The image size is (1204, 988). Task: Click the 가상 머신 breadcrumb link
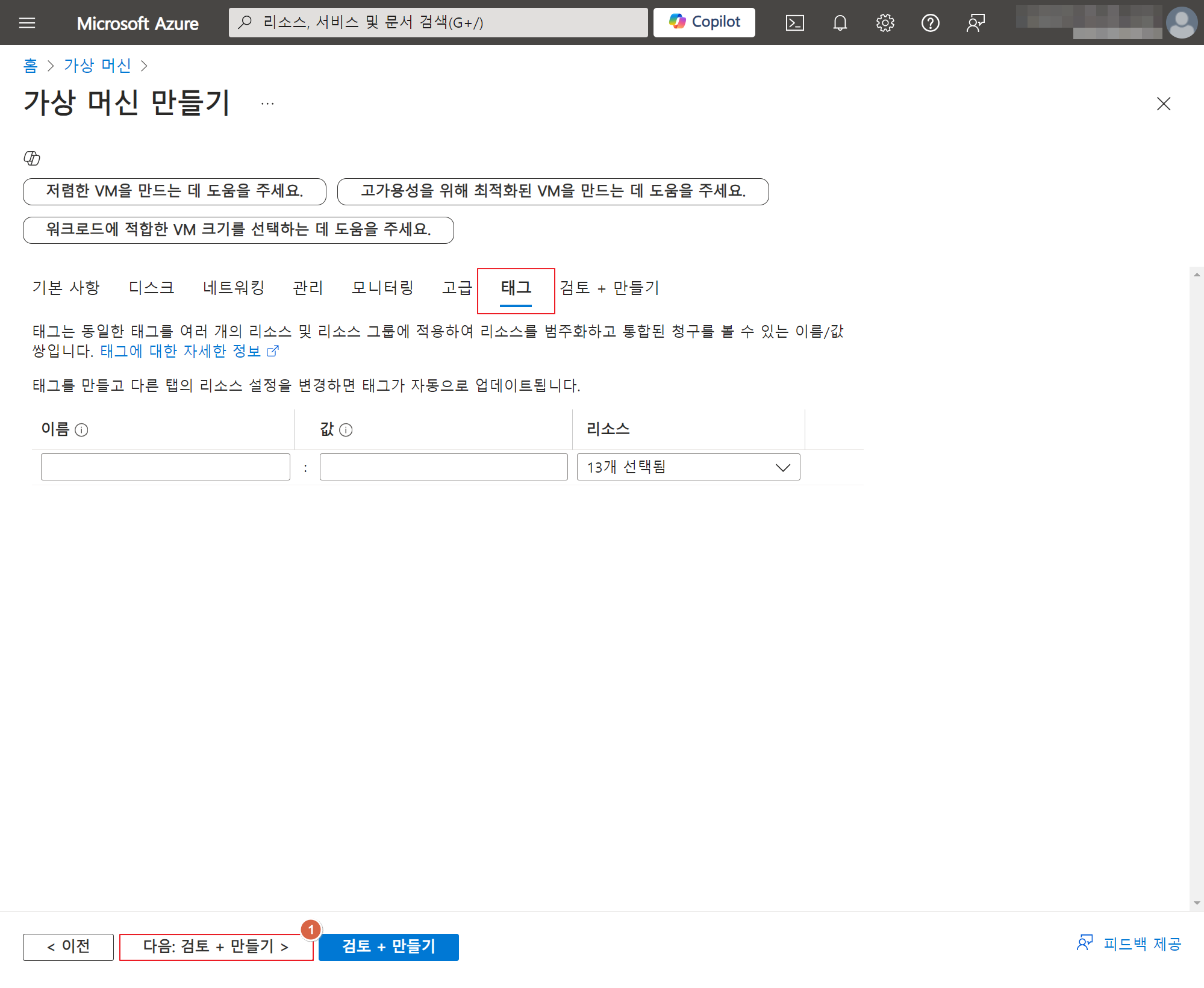point(98,66)
